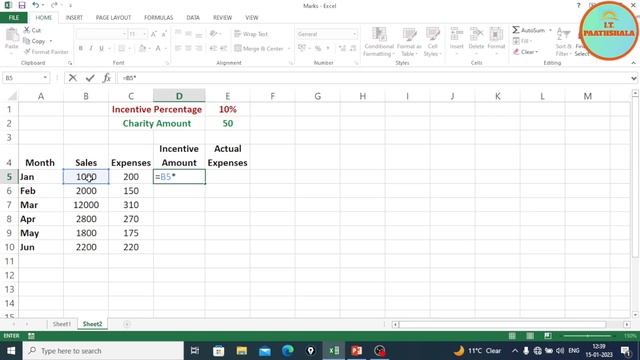The height and width of the screenshot is (360, 640).
Task: Click AutoSum sigma button
Action: [529, 30]
